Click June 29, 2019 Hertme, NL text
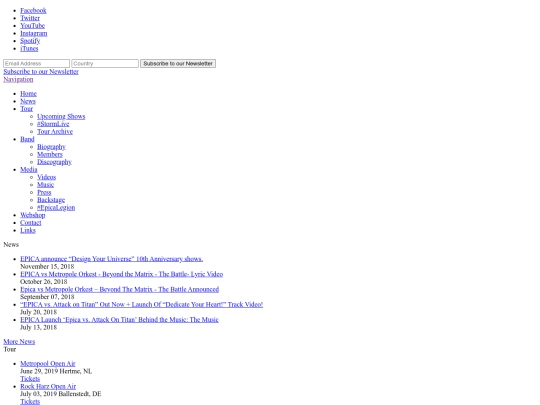This screenshot has width=540, height=405. tap(56, 371)
